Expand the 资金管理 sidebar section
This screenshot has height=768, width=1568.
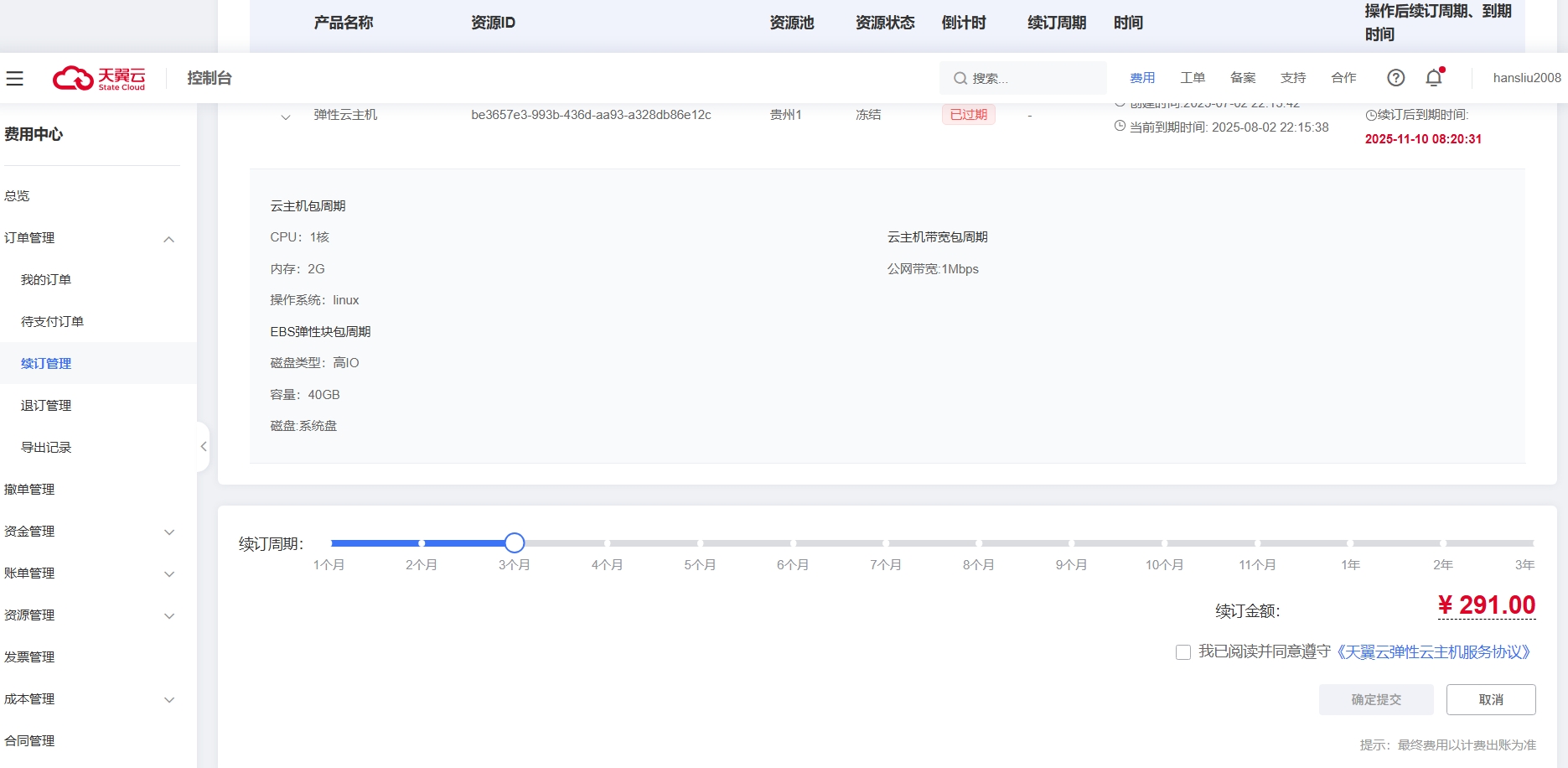(168, 532)
